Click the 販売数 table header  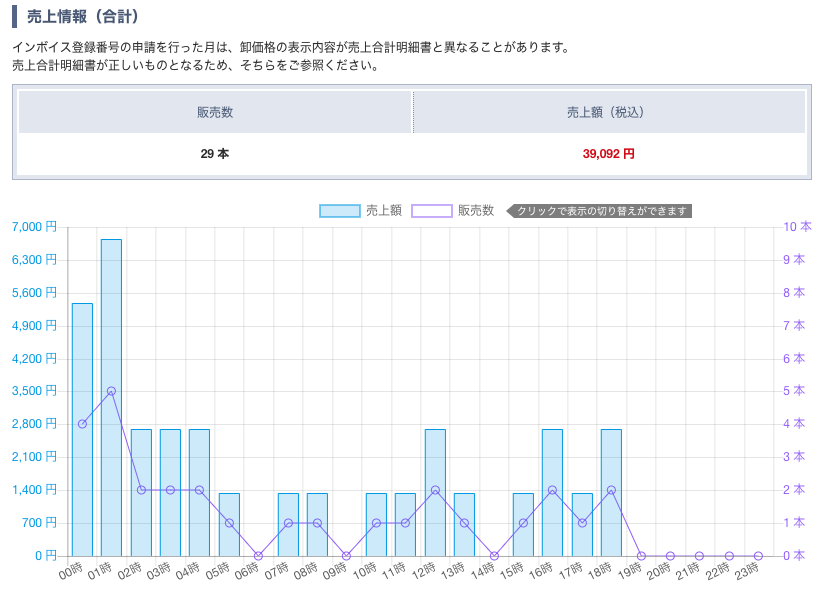click(x=215, y=112)
